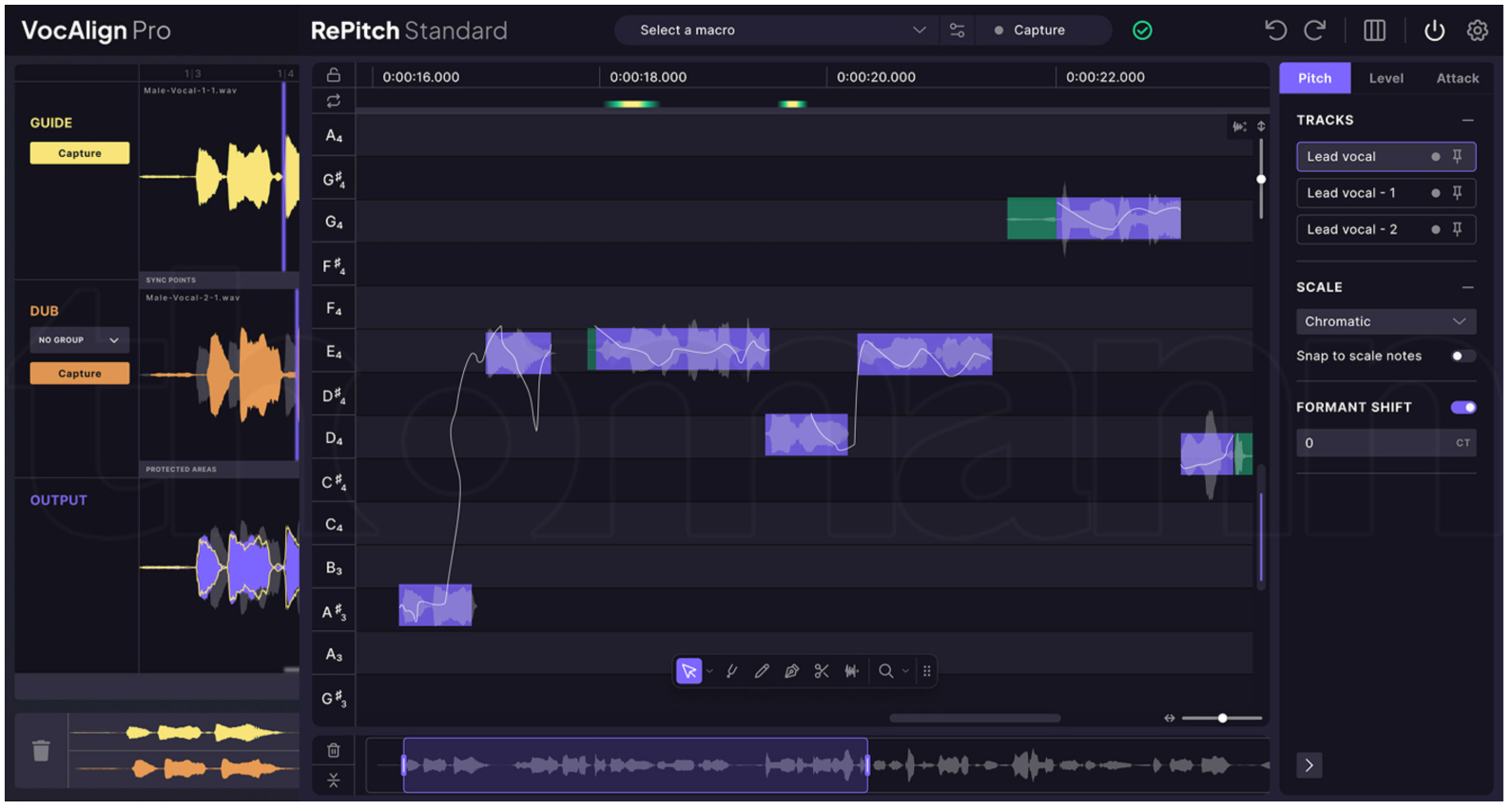Click the redo arrow icon

tap(1314, 30)
